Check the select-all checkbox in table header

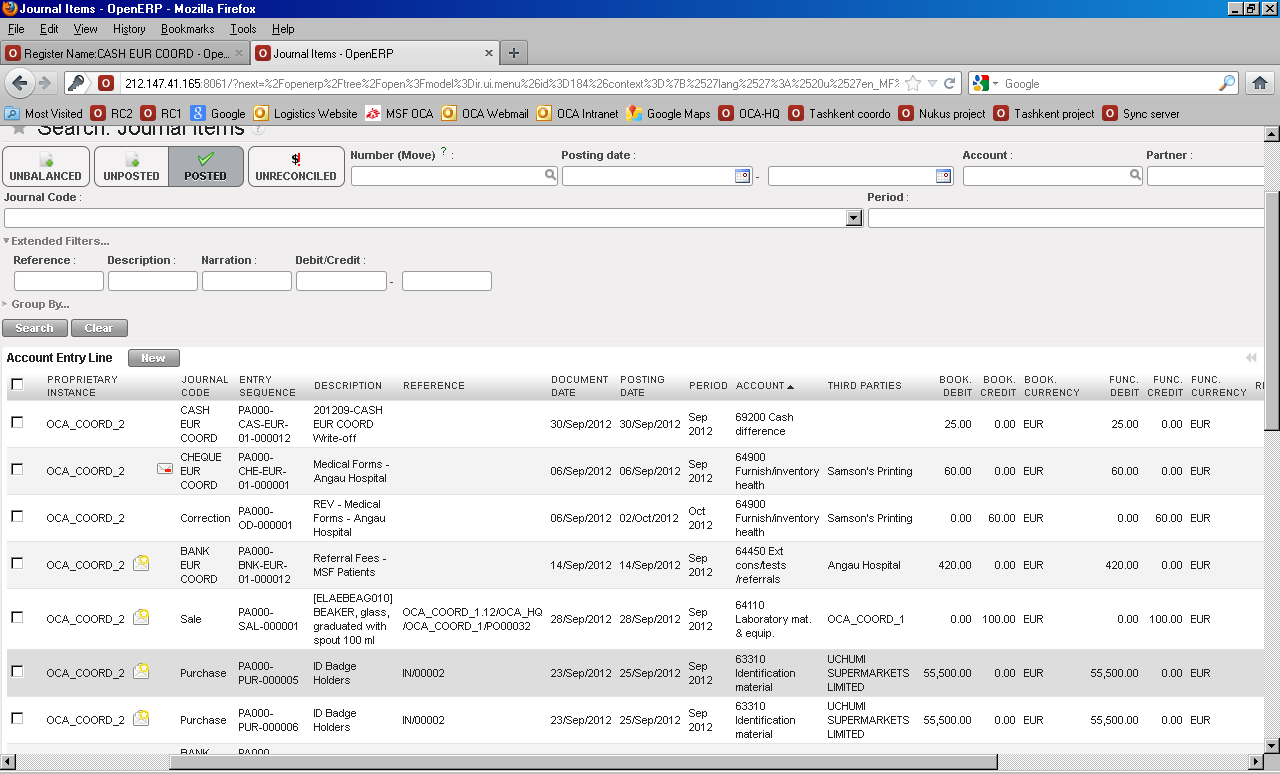[17, 384]
